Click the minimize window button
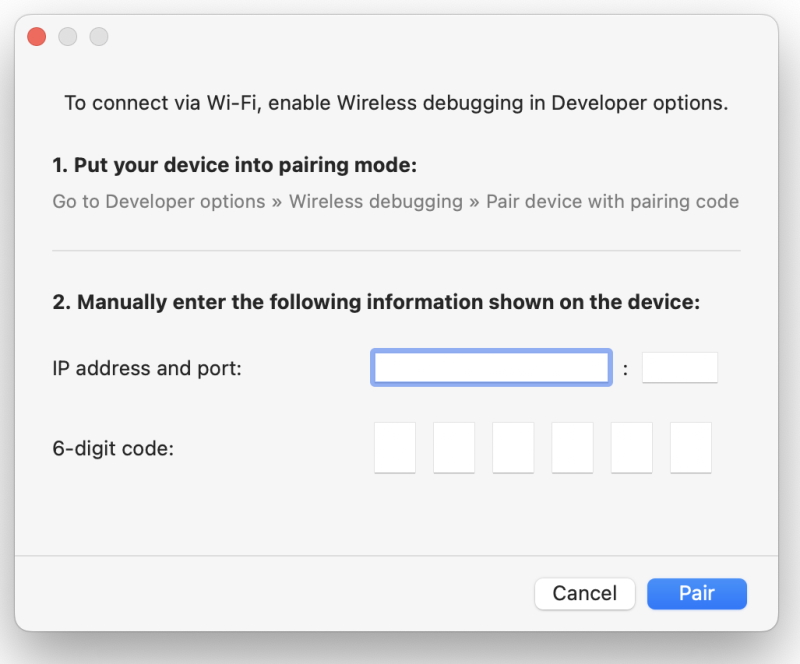 [68, 36]
